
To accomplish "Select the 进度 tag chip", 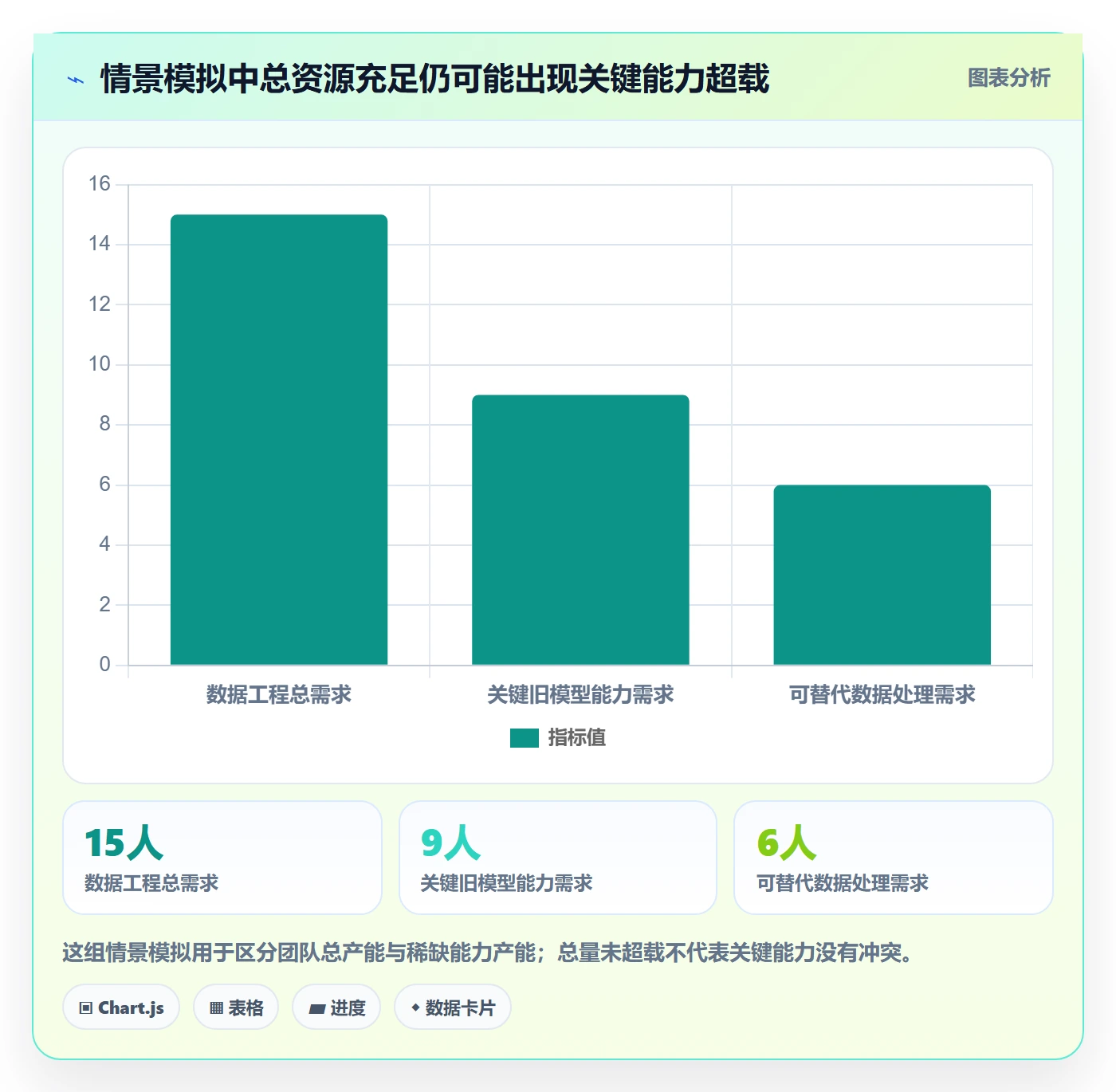I will point(336,1008).
